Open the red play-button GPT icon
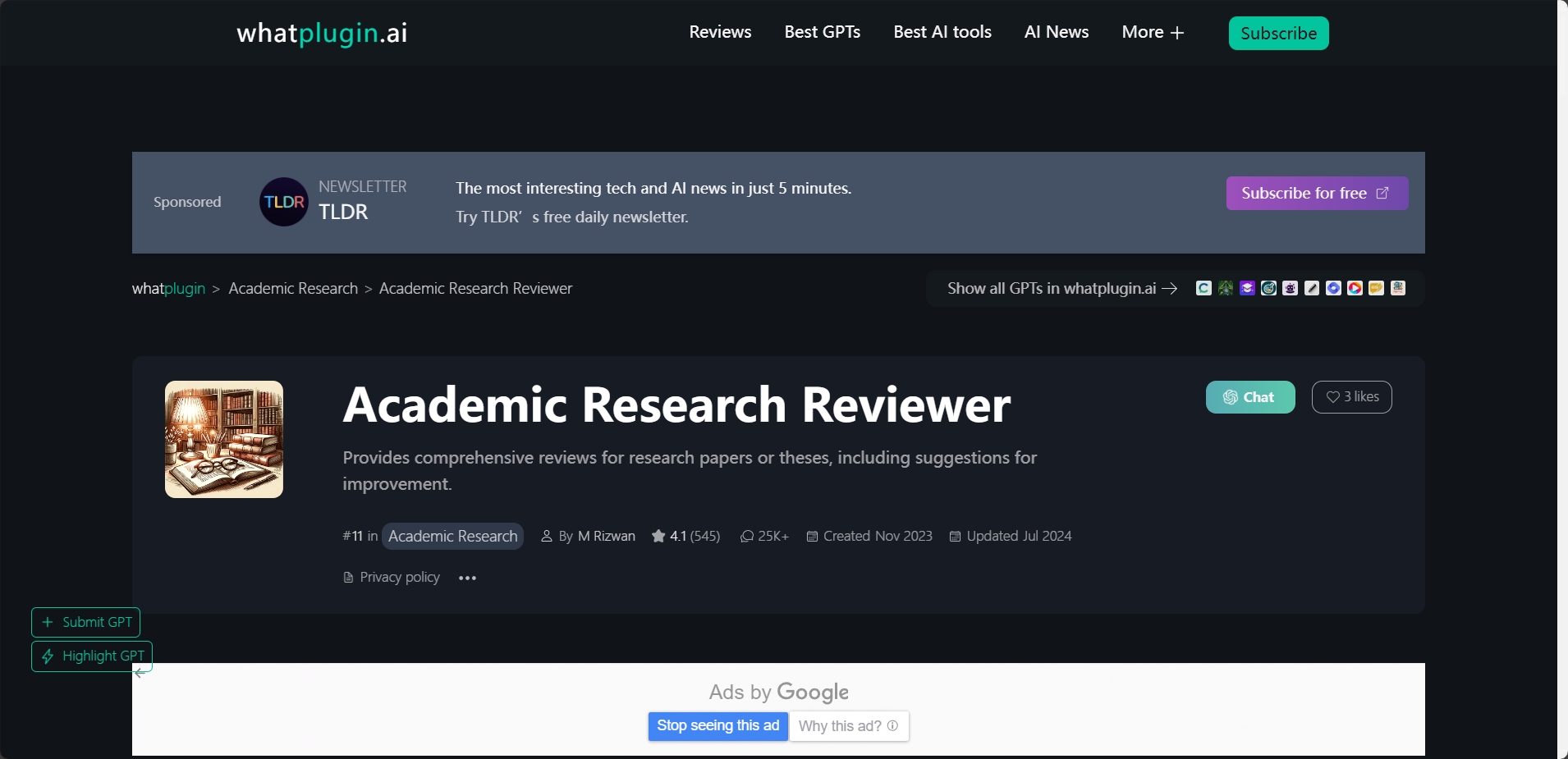This screenshot has width=1568, height=759. tap(1355, 288)
